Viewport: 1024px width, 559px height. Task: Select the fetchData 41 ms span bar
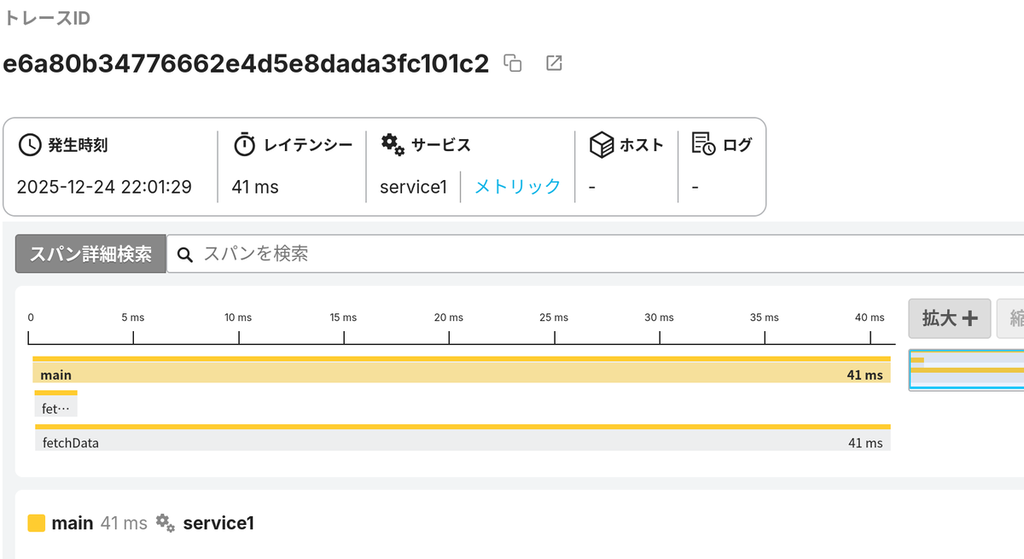click(462, 438)
